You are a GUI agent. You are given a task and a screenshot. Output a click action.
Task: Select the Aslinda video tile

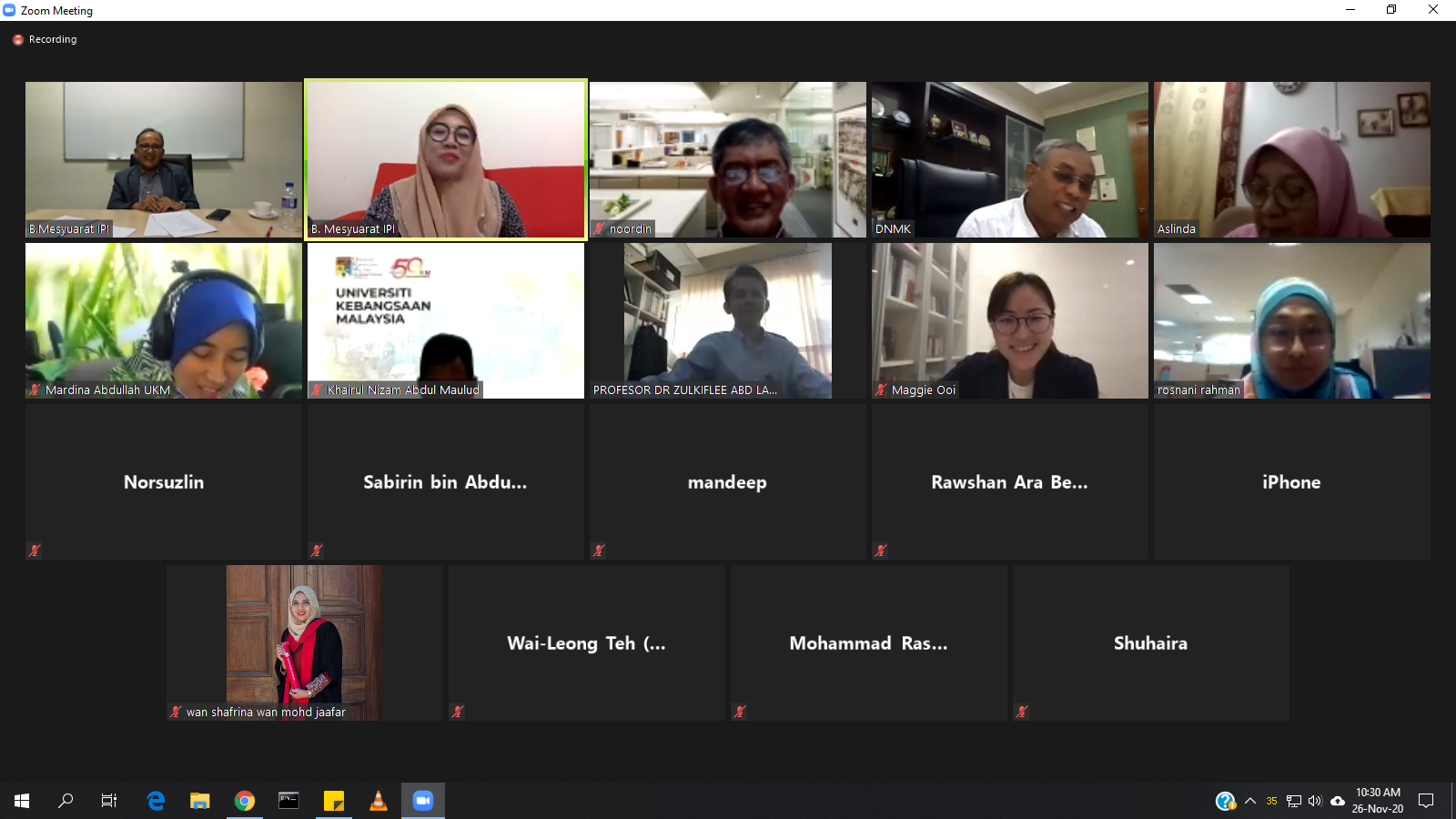(1291, 159)
